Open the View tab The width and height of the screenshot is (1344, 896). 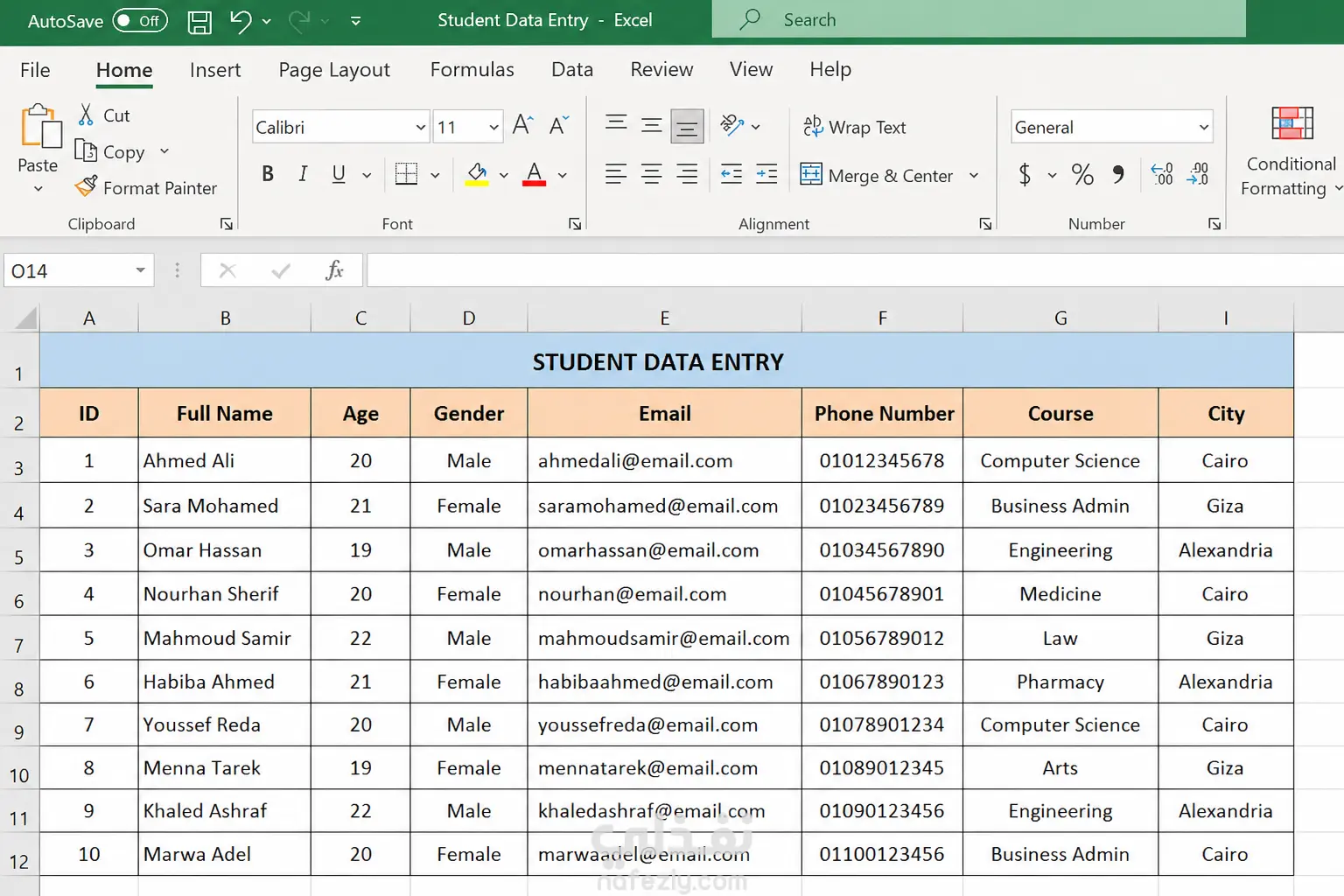click(751, 70)
